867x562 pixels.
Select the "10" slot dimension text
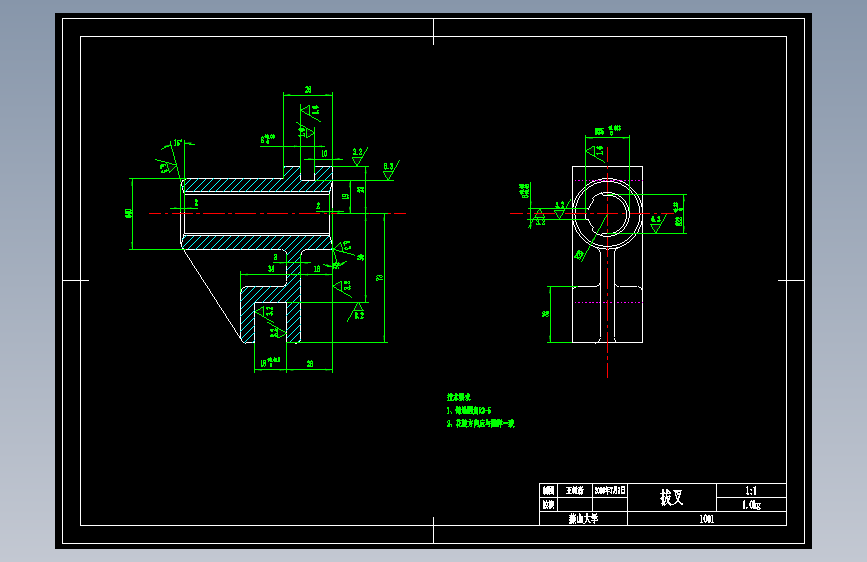coord(324,154)
